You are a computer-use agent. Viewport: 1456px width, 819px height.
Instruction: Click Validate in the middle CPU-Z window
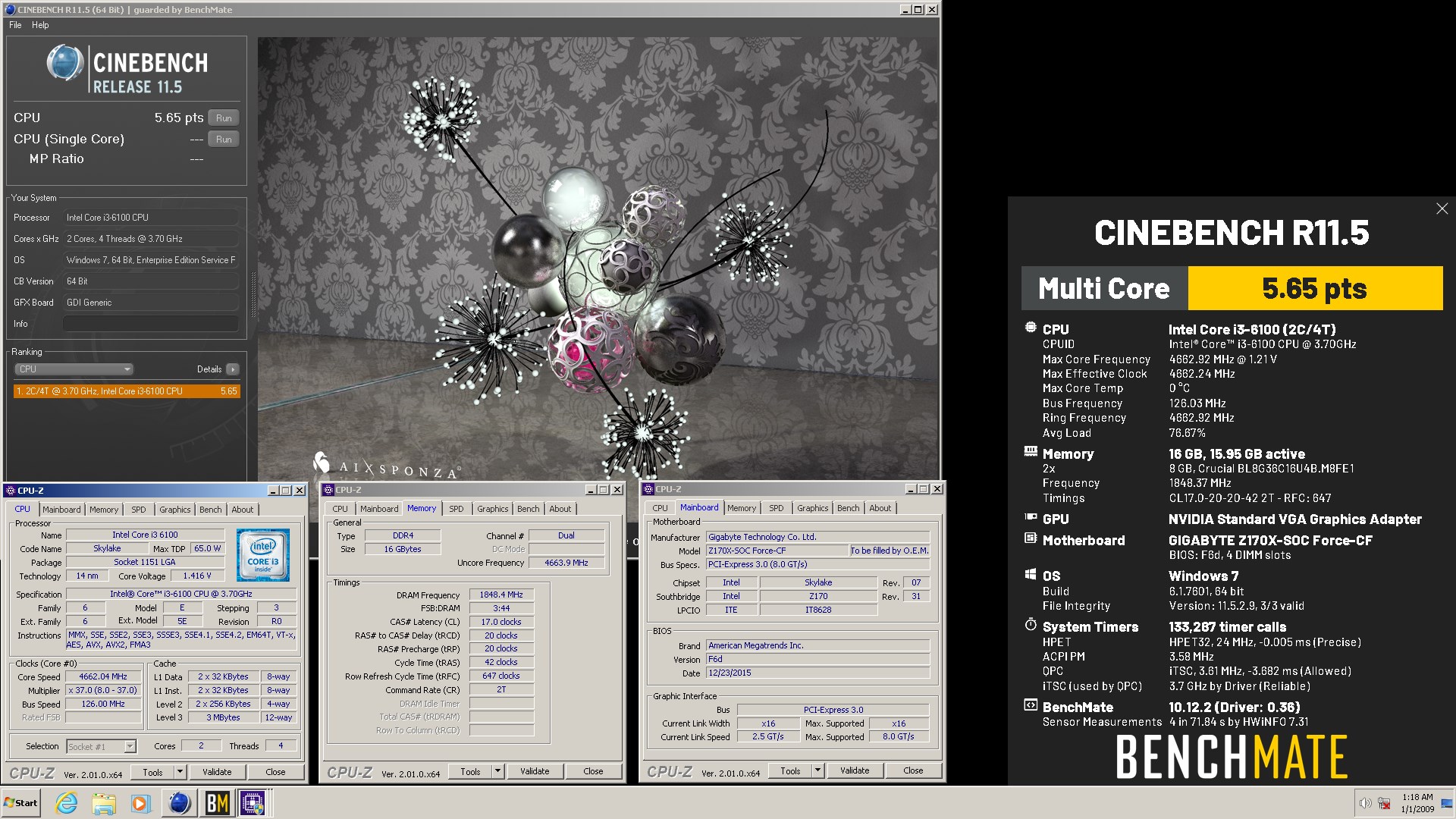535,771
